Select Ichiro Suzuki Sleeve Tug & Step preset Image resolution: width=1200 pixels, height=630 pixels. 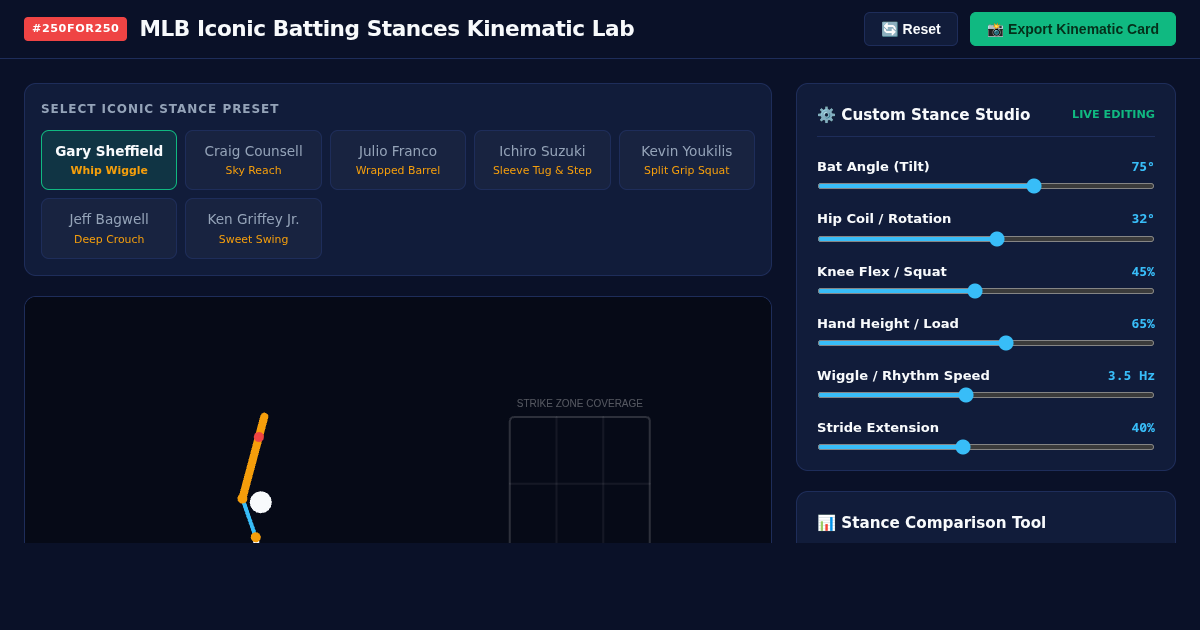tap(542, 160)
